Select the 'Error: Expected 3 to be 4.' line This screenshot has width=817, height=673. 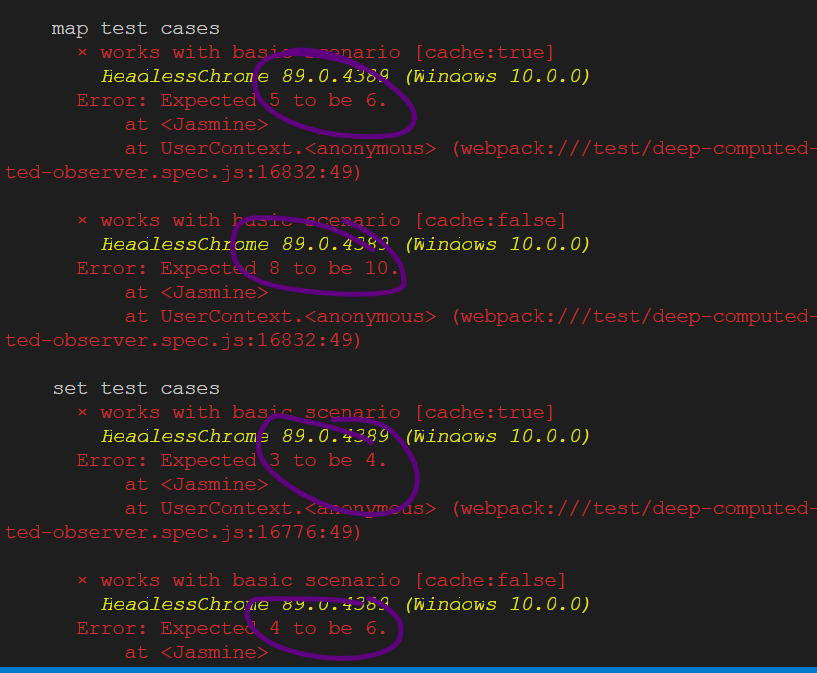point(232,460)
